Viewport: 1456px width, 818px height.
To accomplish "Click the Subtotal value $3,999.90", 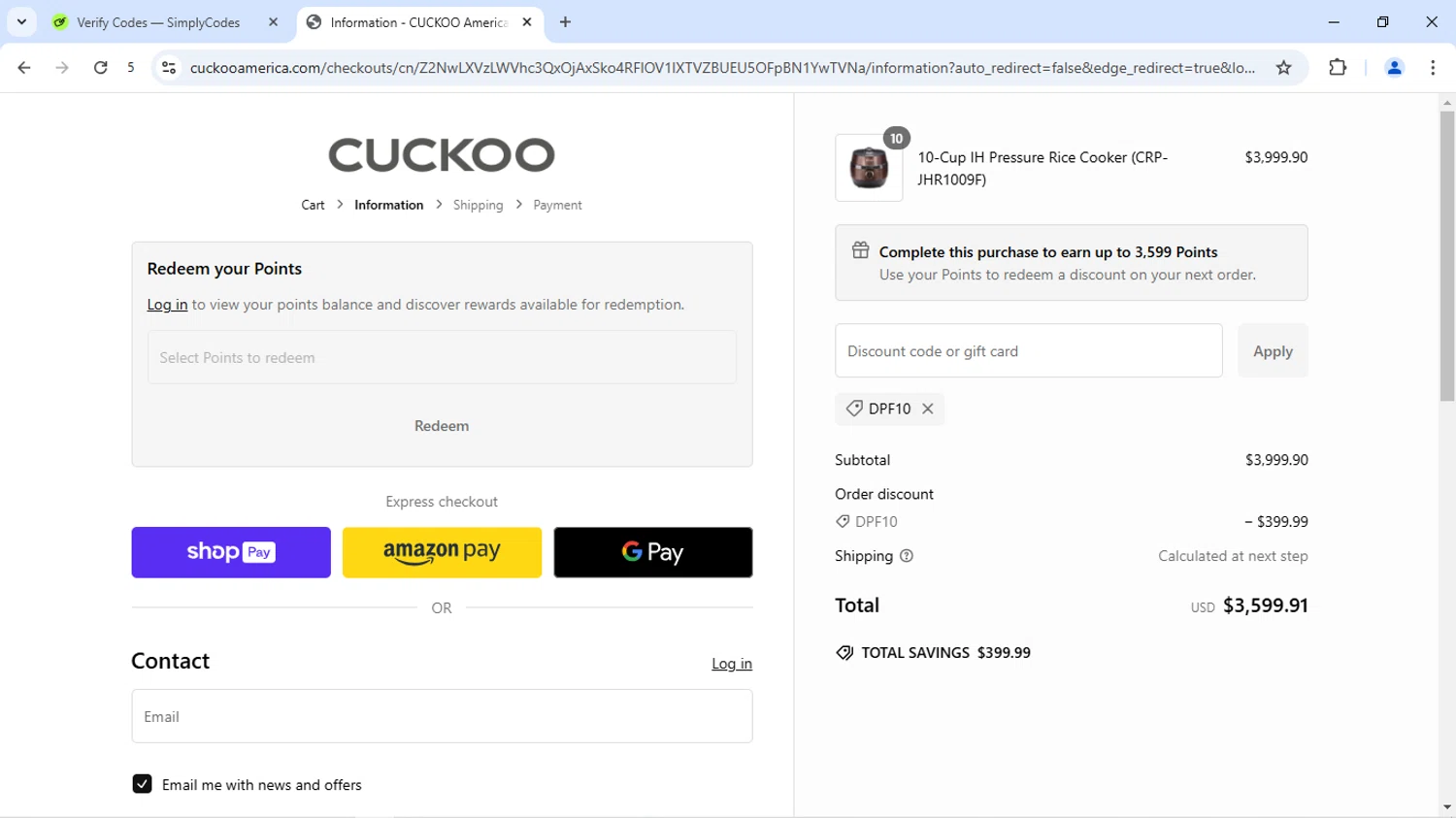I will click(x=1276, y=460).
